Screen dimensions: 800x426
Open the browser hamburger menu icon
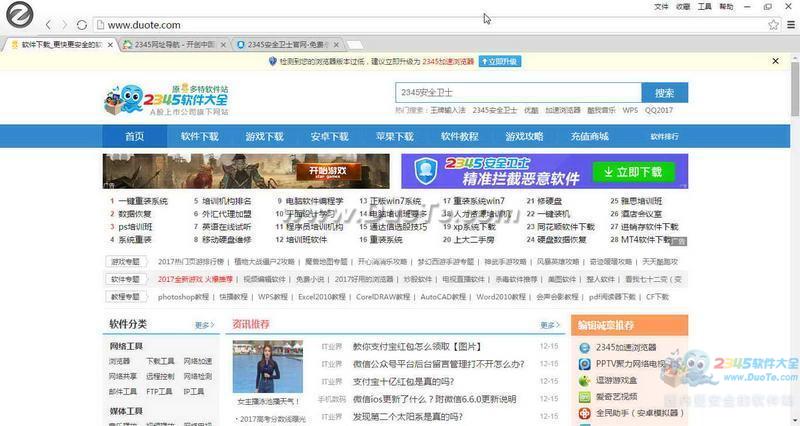791,24
